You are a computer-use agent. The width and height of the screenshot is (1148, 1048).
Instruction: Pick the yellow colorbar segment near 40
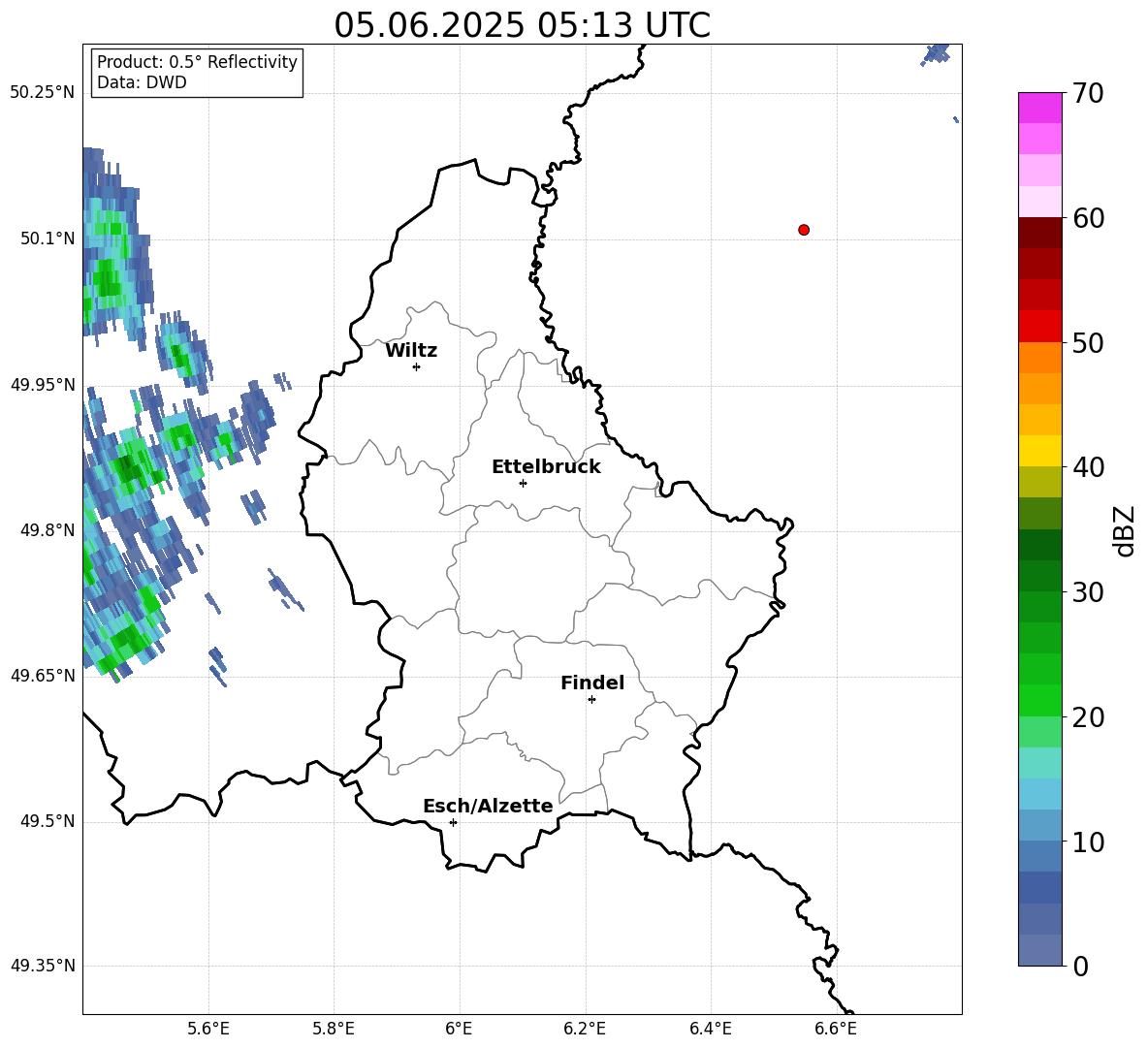(1039, 451)
